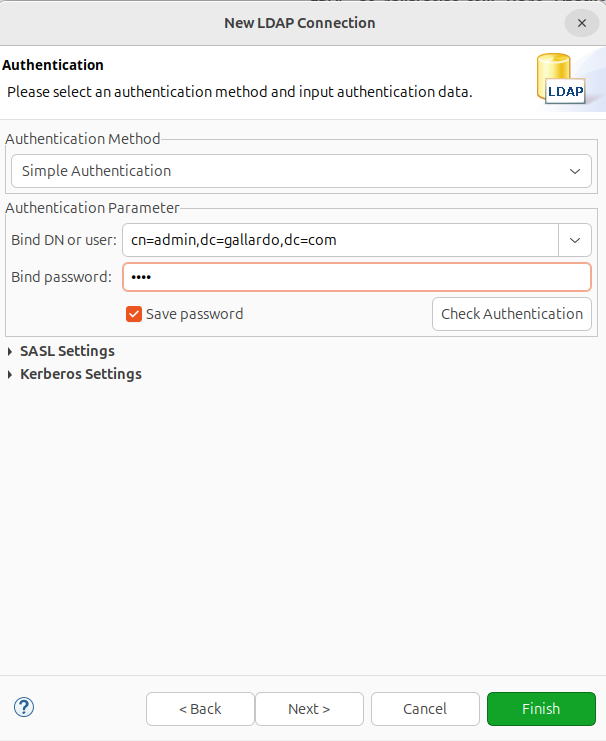Open the Simple Authentication method dropdown
The image size is (606, 741).
tap(301, 171)
